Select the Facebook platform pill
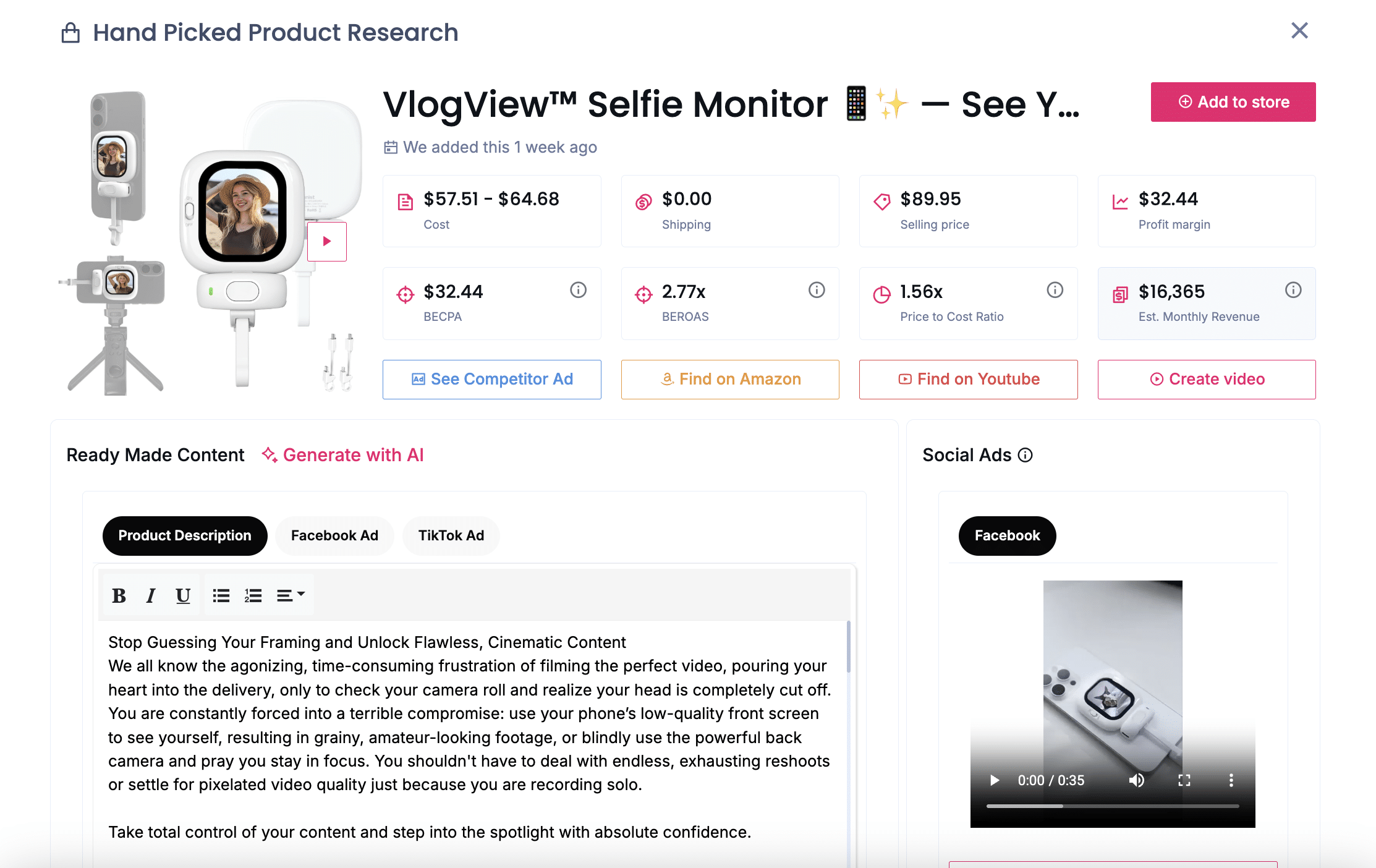Image resolution: width=1376 pixels, height=868 pixels. point(1007,535)
